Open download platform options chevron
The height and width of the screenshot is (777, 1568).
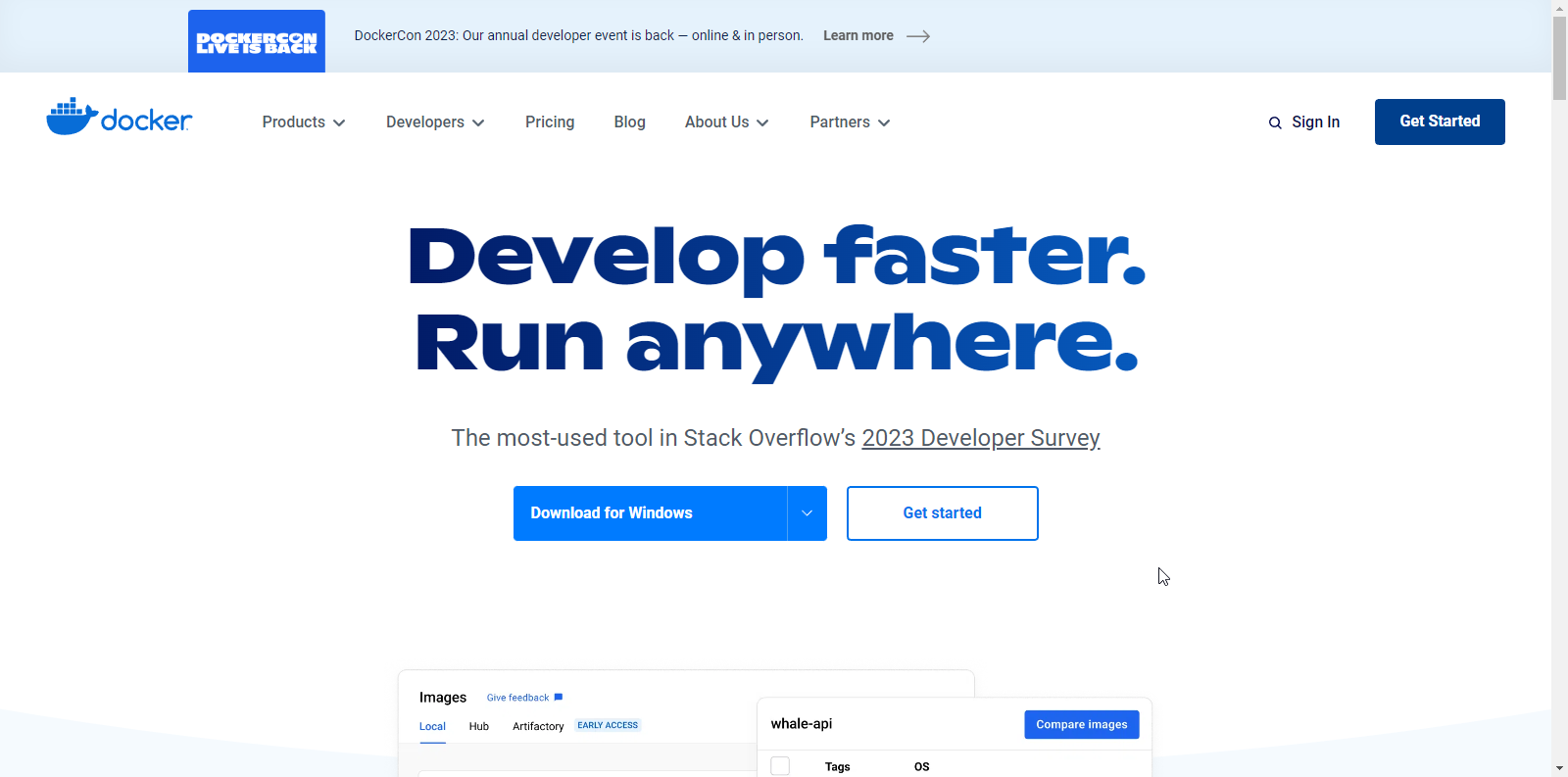click(808, 513)
